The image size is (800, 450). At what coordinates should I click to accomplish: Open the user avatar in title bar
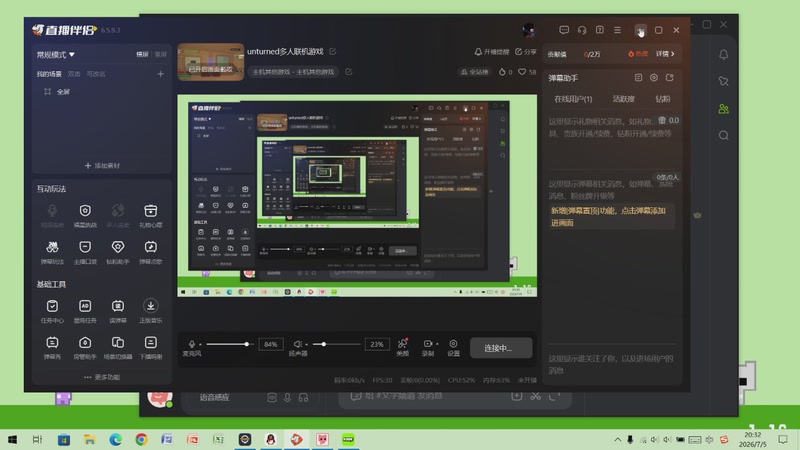point(529,30)
